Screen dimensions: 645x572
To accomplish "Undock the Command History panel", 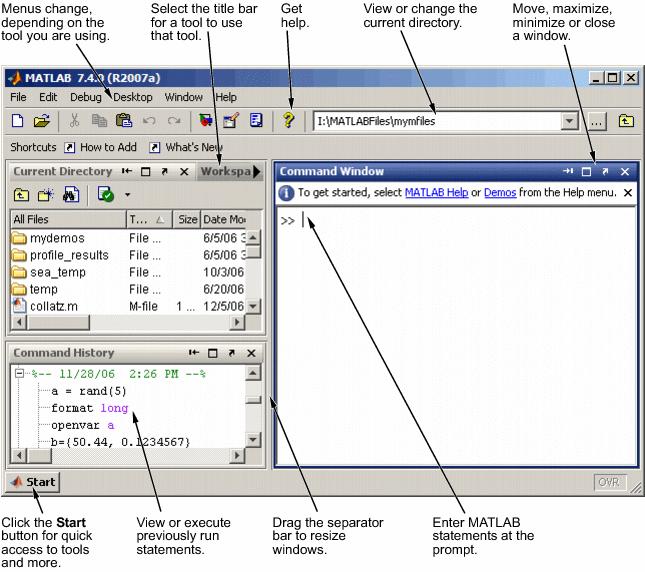I will (232, 353).
